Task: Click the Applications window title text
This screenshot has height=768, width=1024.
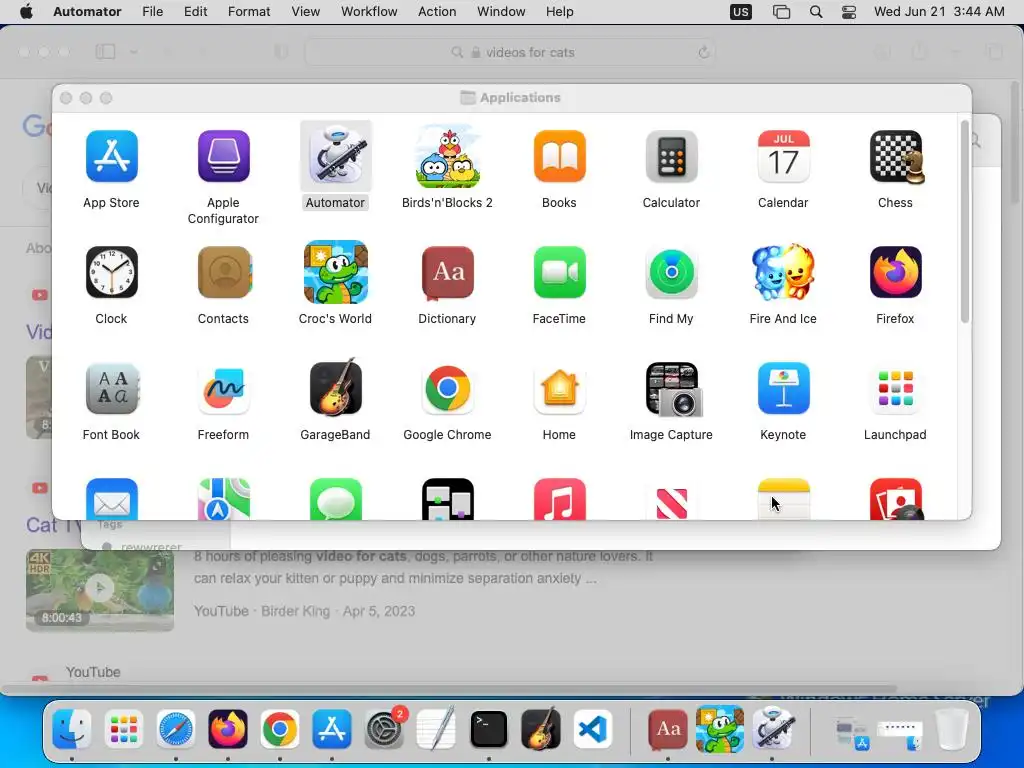Action: (520, 97)
